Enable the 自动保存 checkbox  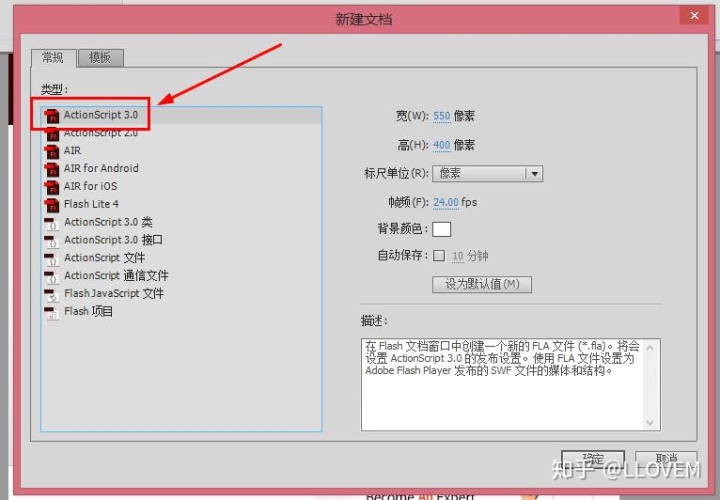[439, 255]
